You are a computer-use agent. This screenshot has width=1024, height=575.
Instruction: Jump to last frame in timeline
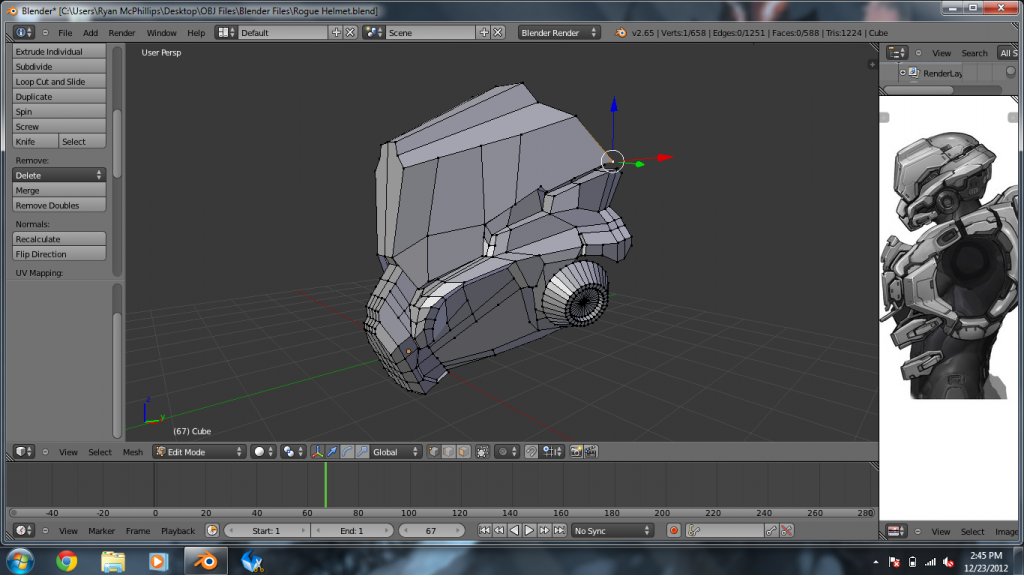tap(560, 531)
